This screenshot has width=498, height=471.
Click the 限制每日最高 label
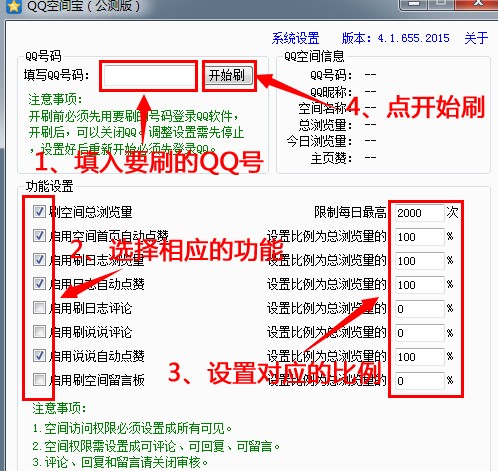tap(350, 212)
